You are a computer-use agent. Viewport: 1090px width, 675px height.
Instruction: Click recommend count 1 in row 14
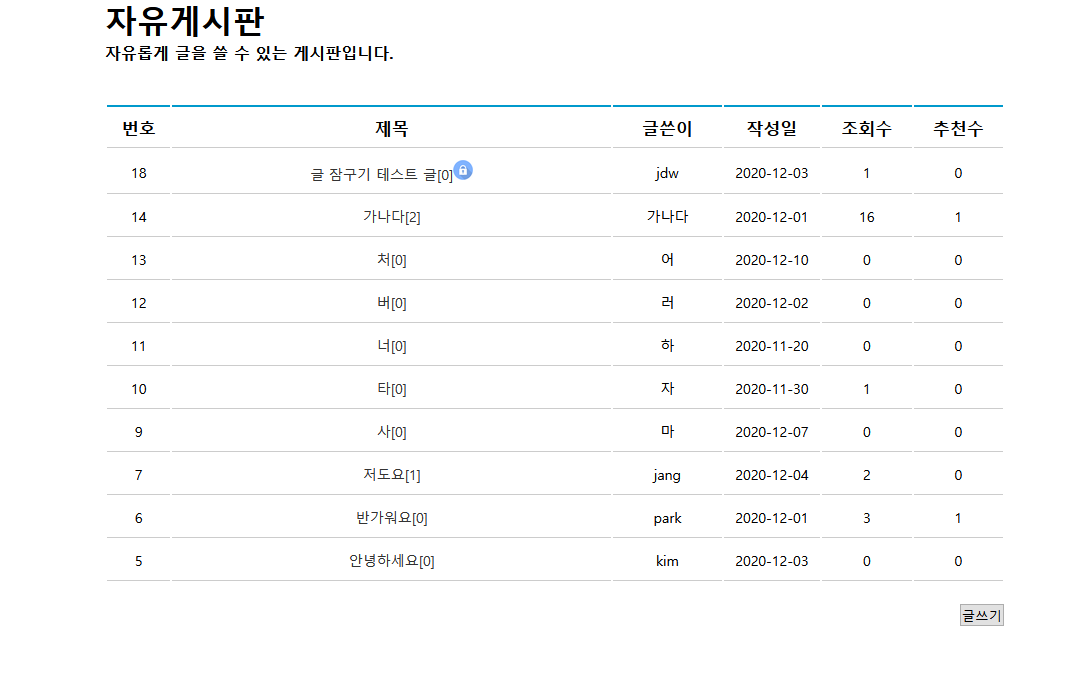click(x=958, y=217)
